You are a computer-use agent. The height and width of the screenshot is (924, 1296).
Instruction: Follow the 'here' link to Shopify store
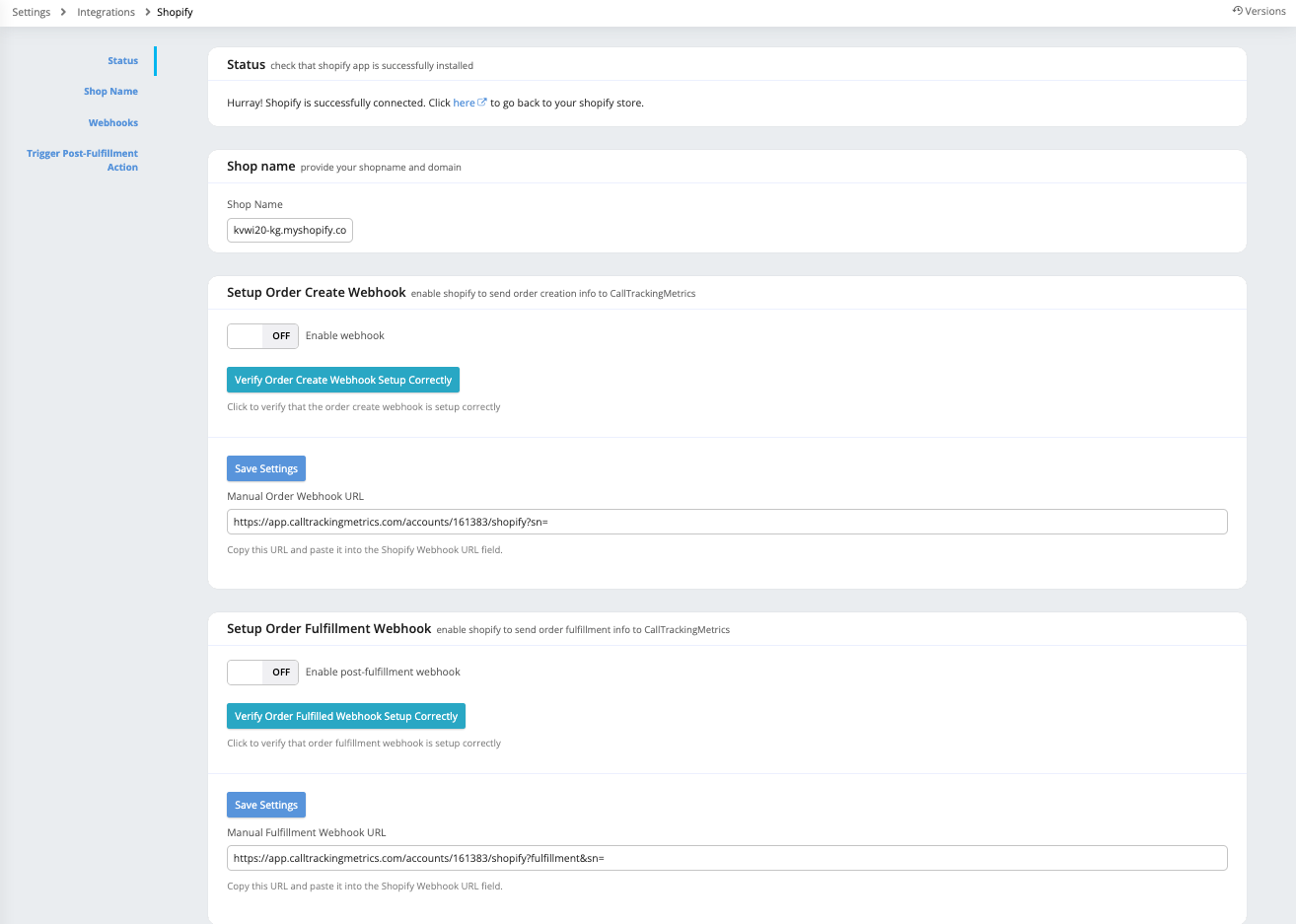pyautogui.click(x=464, y=103)
